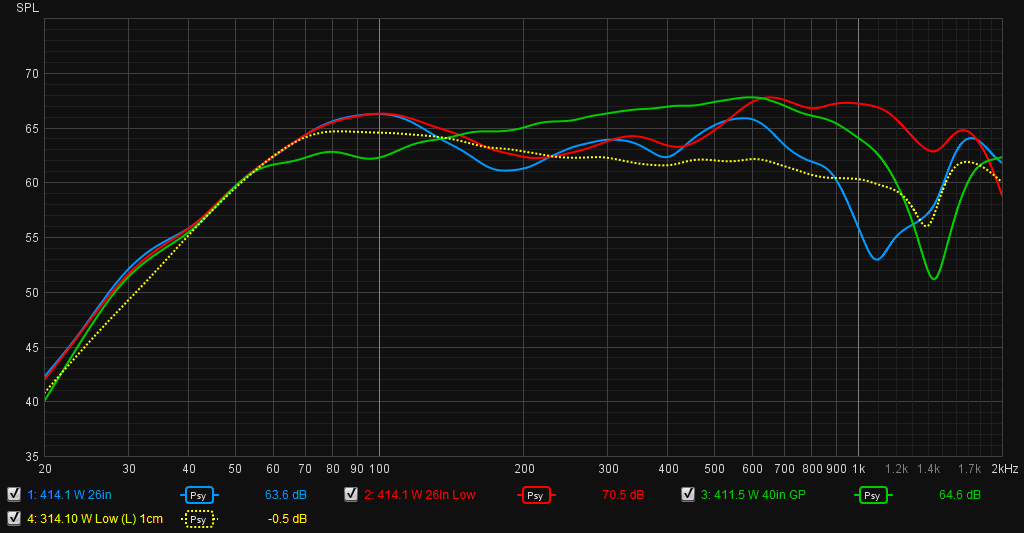The width and height of the screenshot is (1024, 533).
Task: Click the 200 frequency axis label
Action: 524,469
